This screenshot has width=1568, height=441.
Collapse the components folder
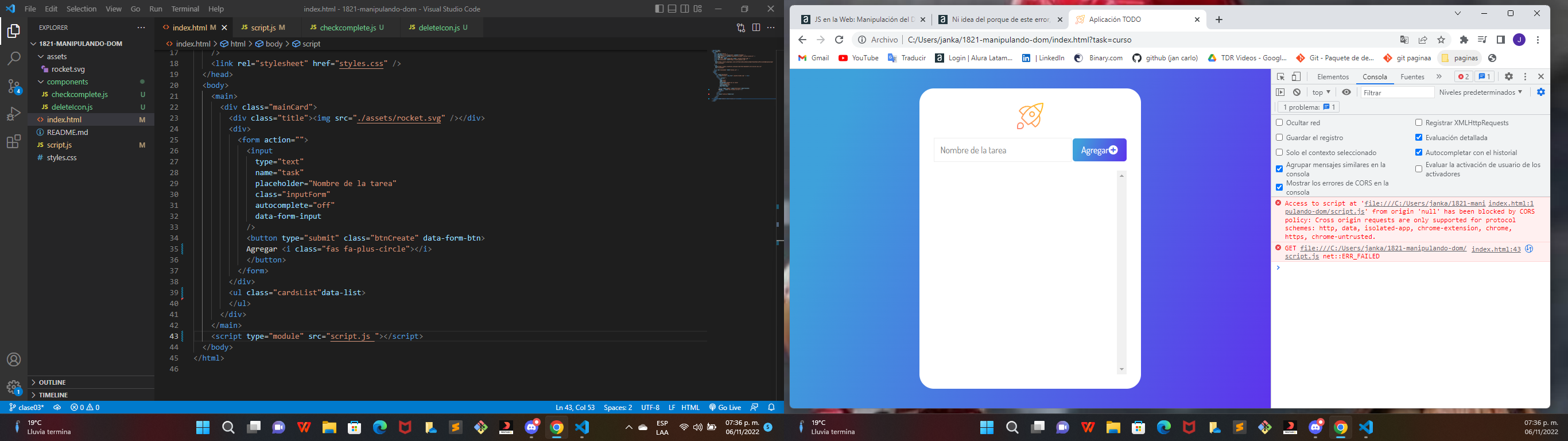click(x=68, y=82)
